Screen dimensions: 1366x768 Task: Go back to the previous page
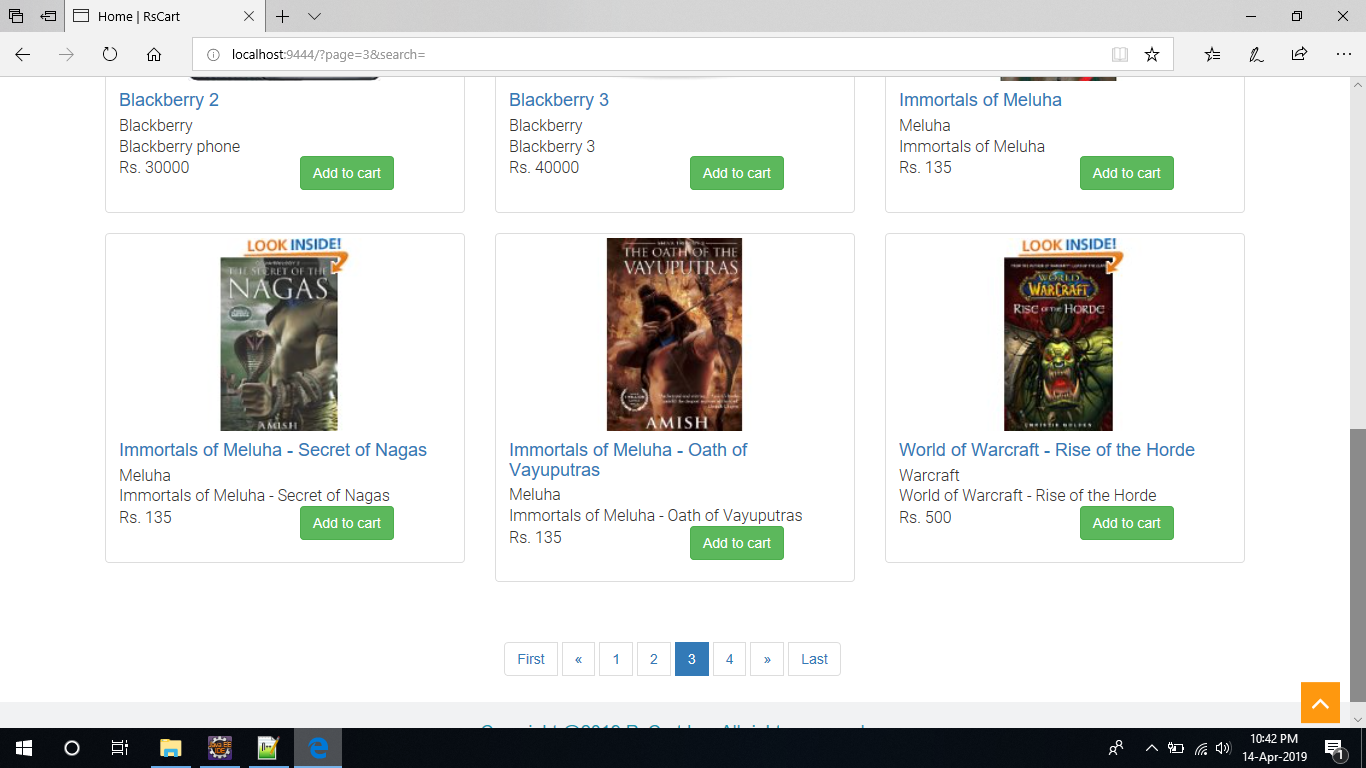pyautogui.click(x=22, y=54)
